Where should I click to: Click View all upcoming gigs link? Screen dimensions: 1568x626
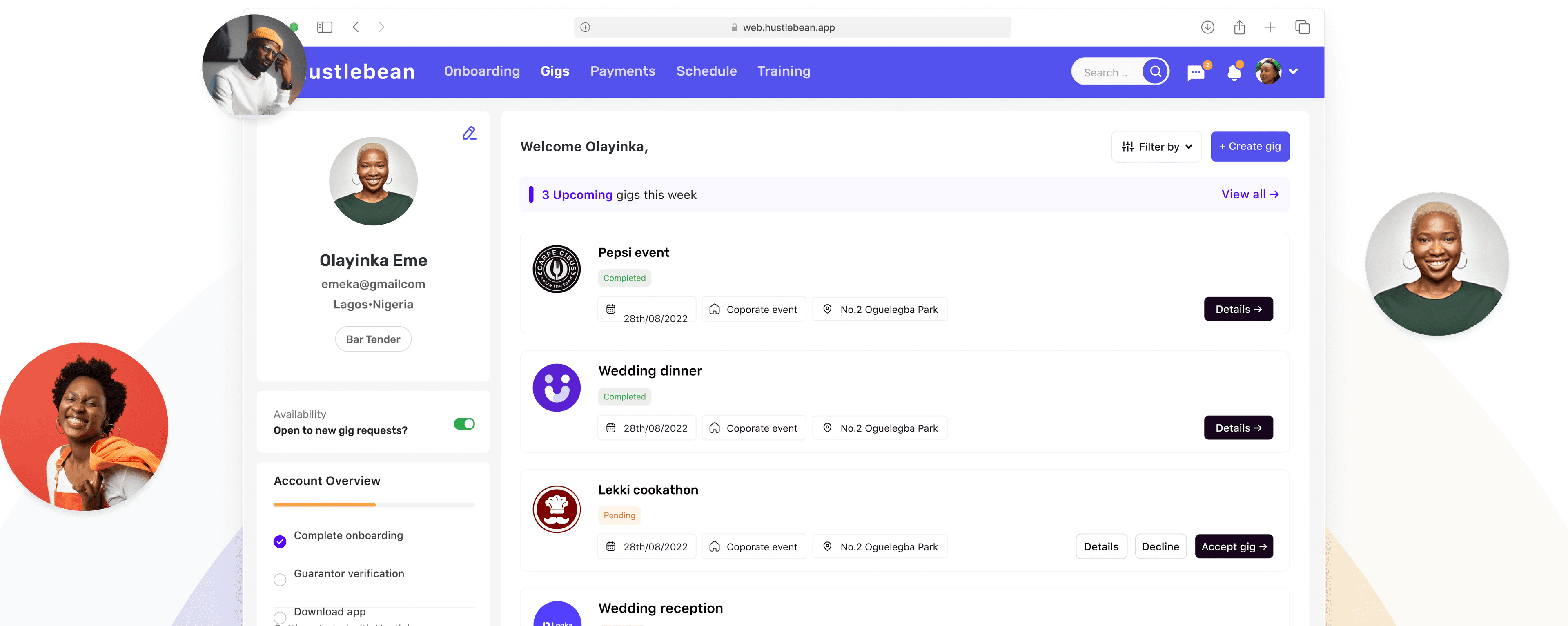[x=1250, y=194]
